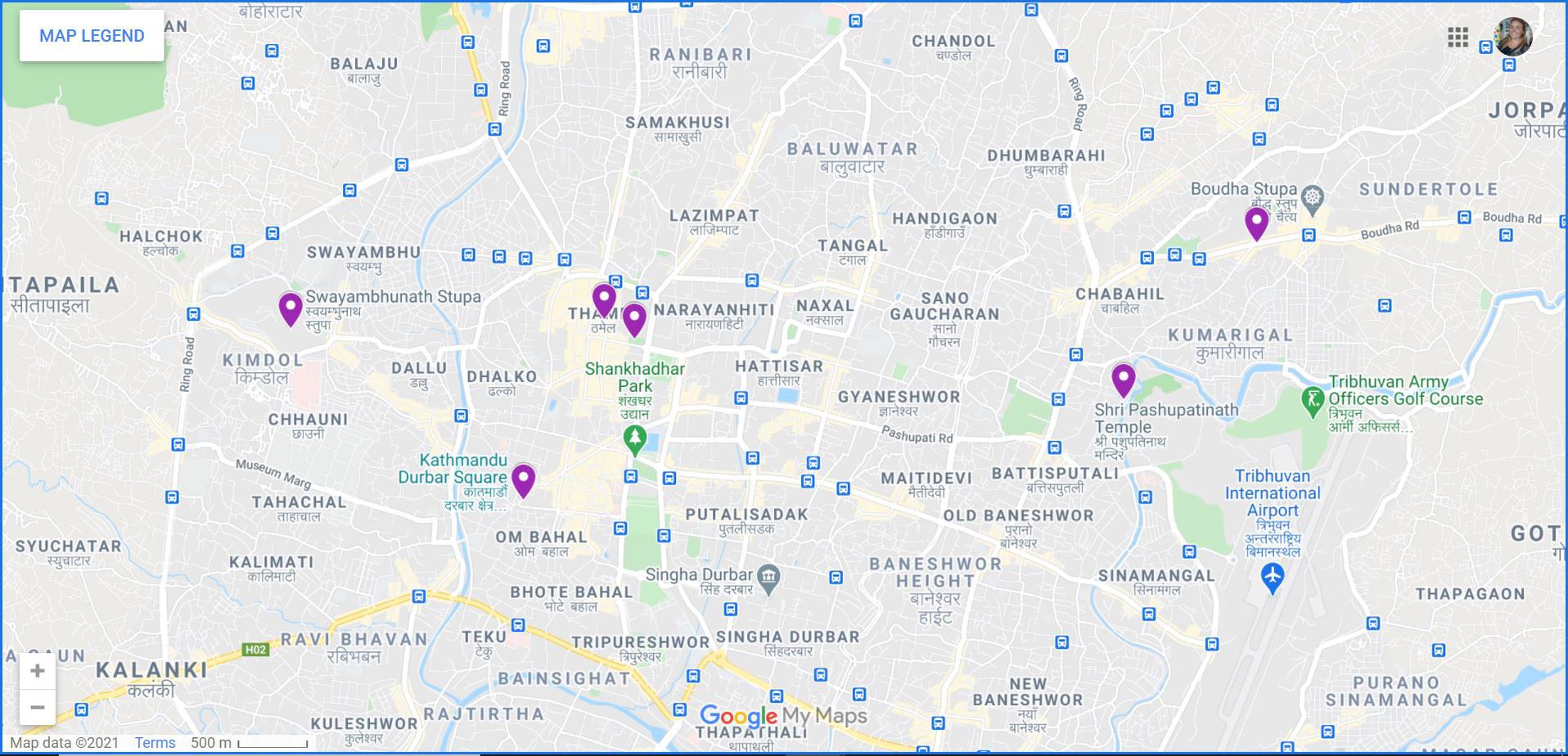The width and height of the screenshot is (1568, 756).
Task: Select the Swayambhunath Stupa purple pin
Action: 291,310
